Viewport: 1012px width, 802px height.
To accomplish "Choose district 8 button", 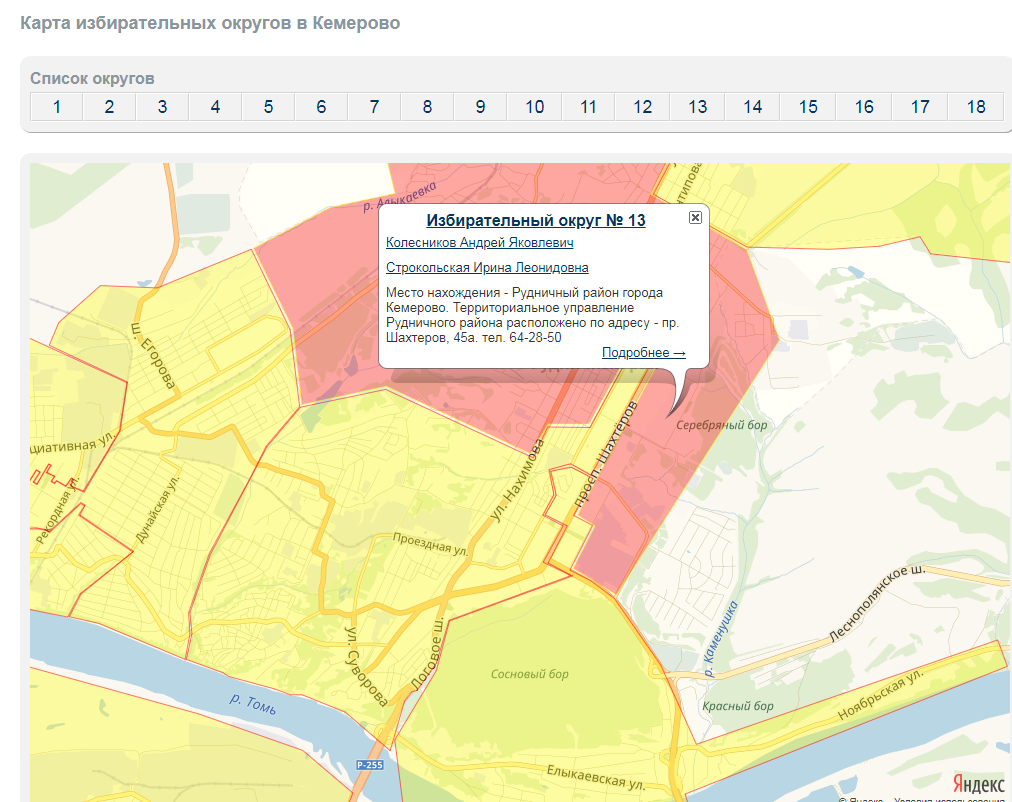I will click(x=427, y=107).
